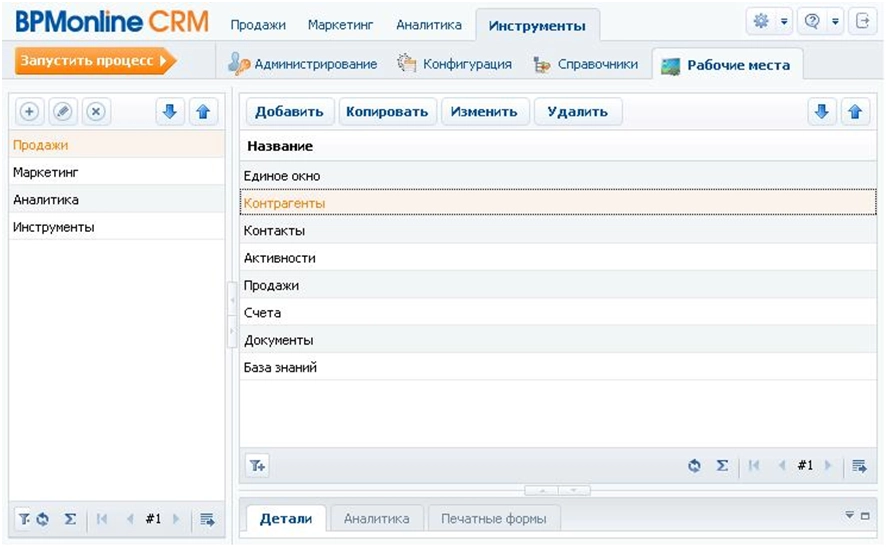
Task: Refresh the workplaces list
Action: [42, 519]
